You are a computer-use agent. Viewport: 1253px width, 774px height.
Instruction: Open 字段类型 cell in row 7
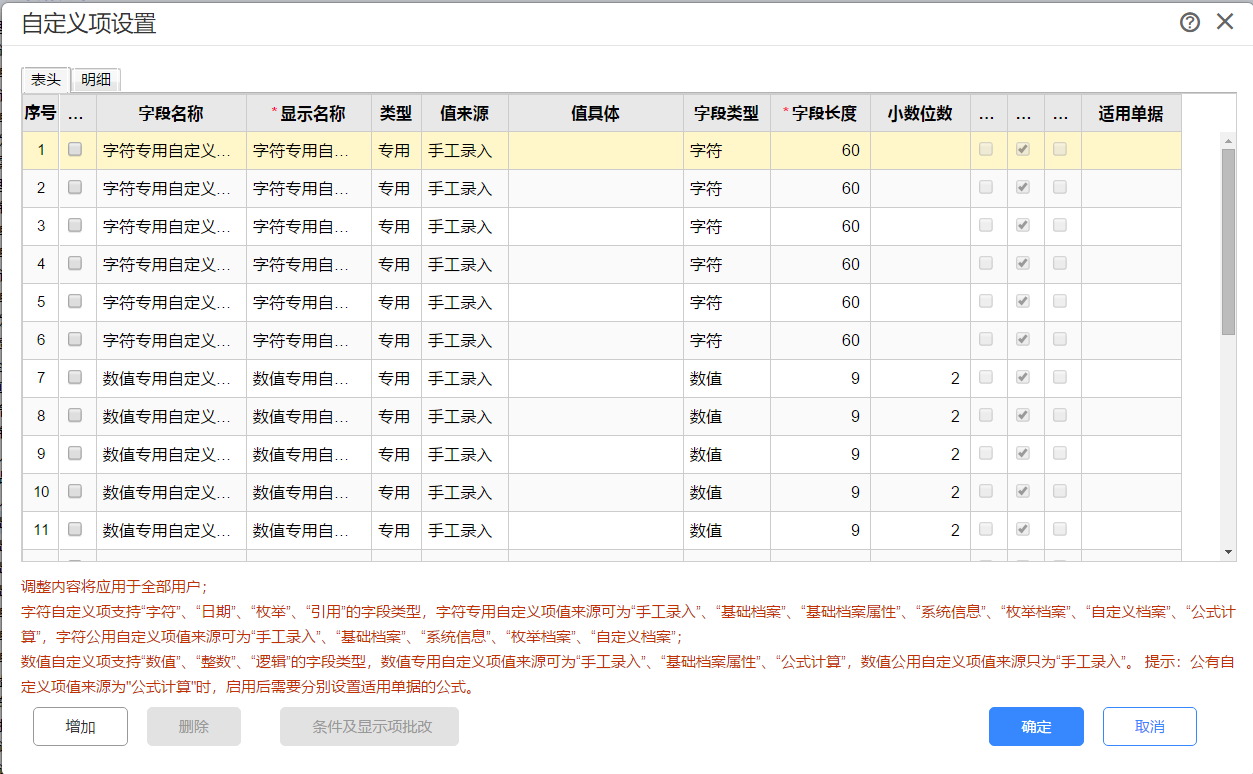click(x=726, y=379)
